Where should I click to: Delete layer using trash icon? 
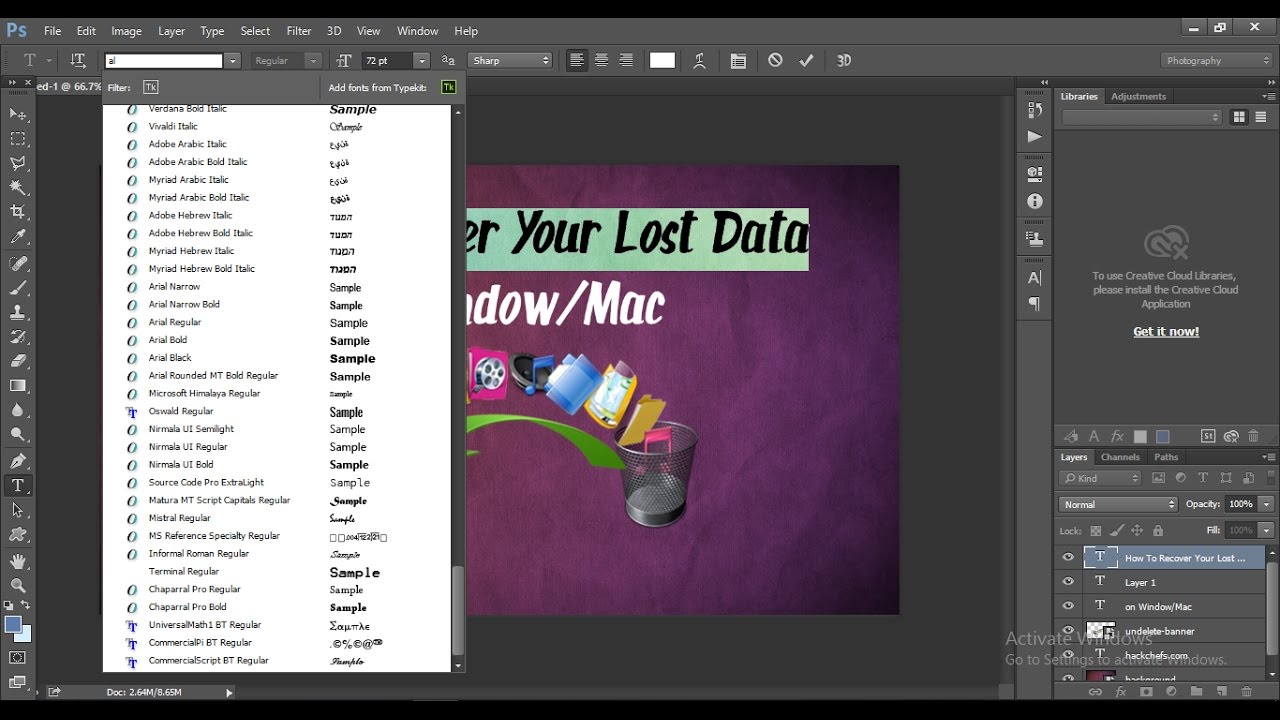(1246, 692)
